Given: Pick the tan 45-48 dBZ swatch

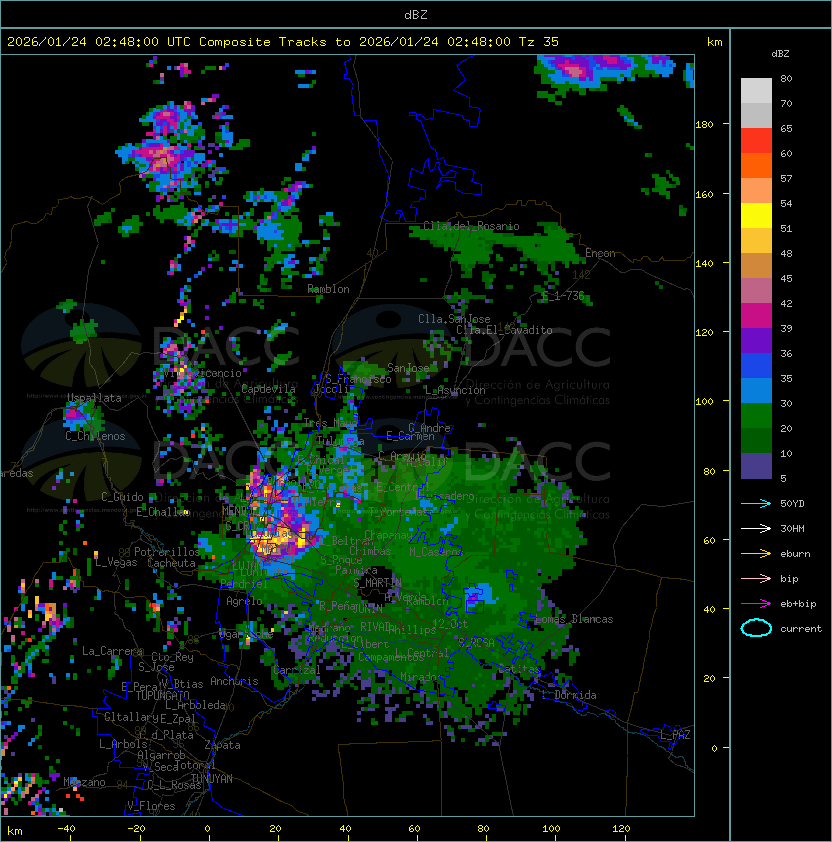Looking at the screenshot, I should (x=756, y=265).
